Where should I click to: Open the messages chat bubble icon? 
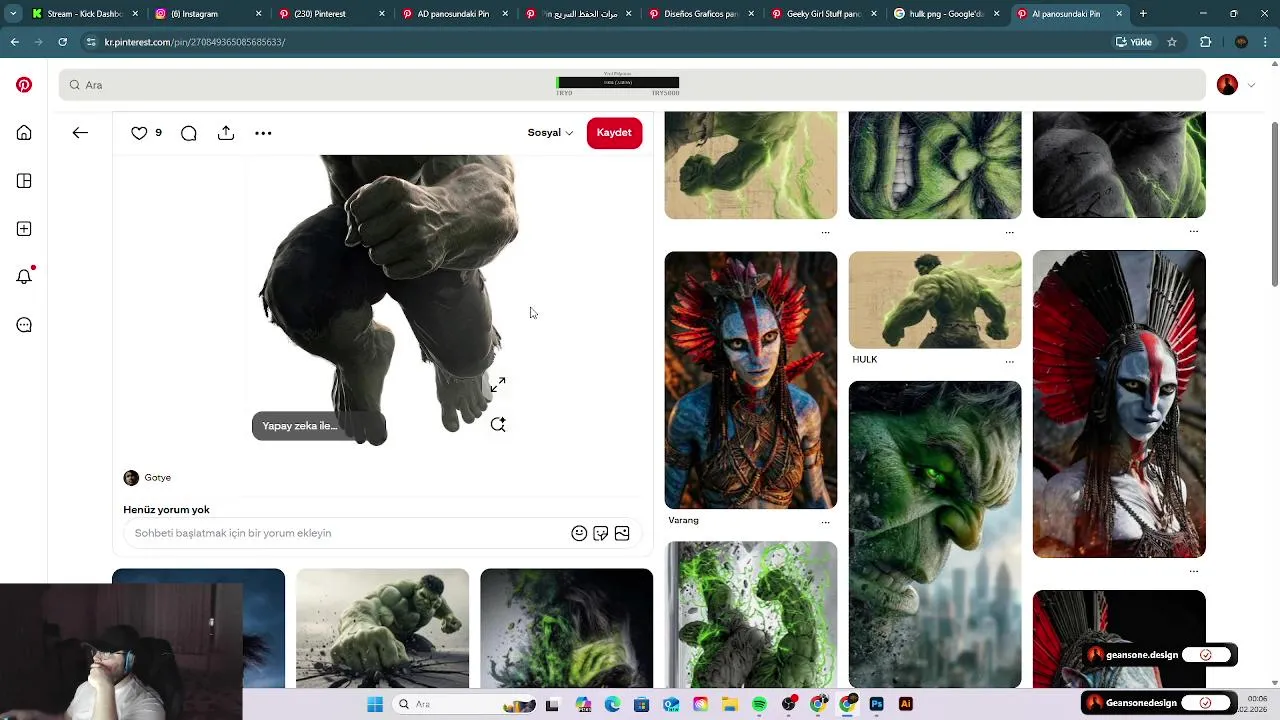(24, 325)
